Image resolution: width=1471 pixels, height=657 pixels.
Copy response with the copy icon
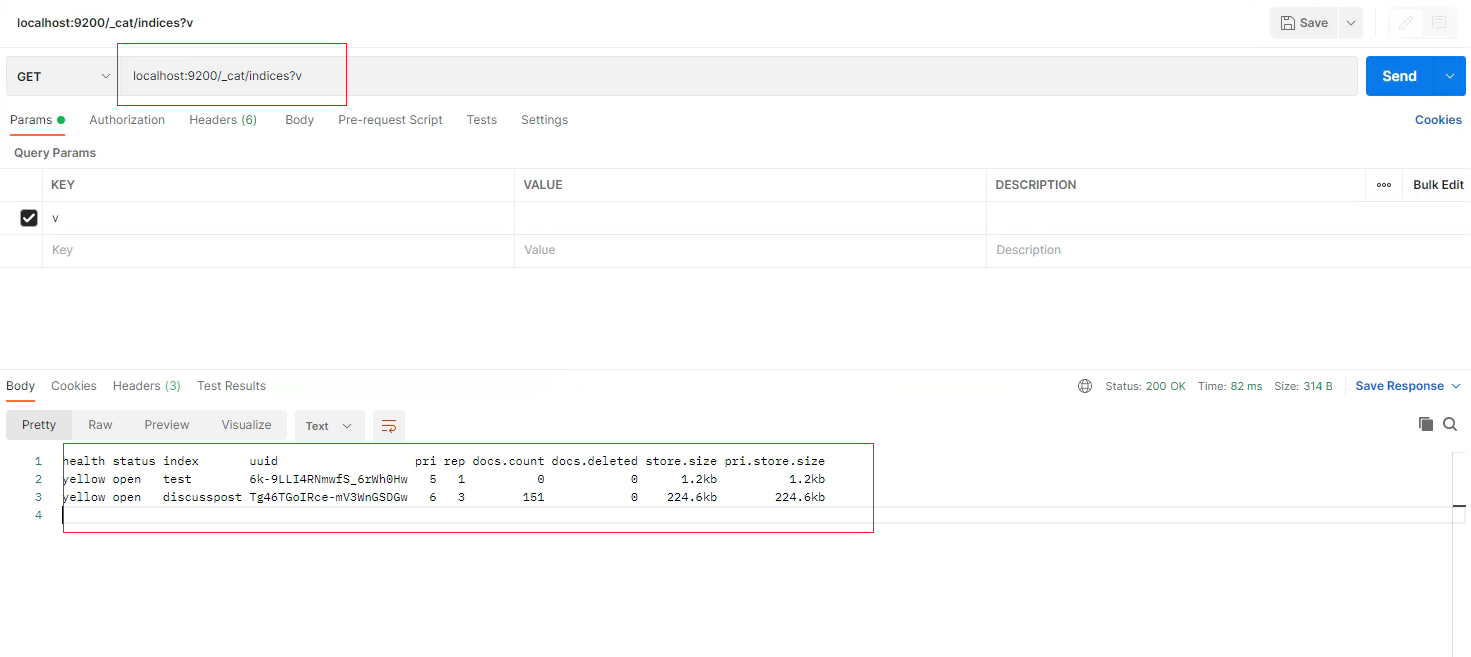1426,425
